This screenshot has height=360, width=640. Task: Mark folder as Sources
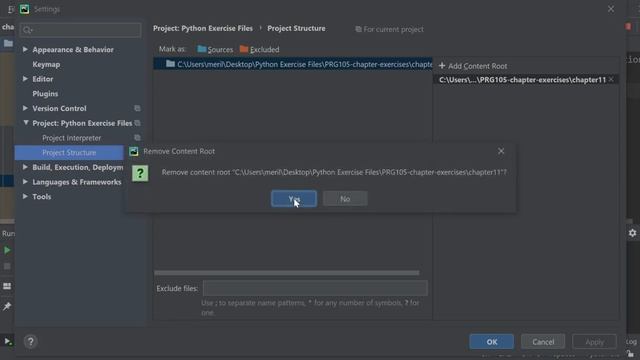(215, 49)
